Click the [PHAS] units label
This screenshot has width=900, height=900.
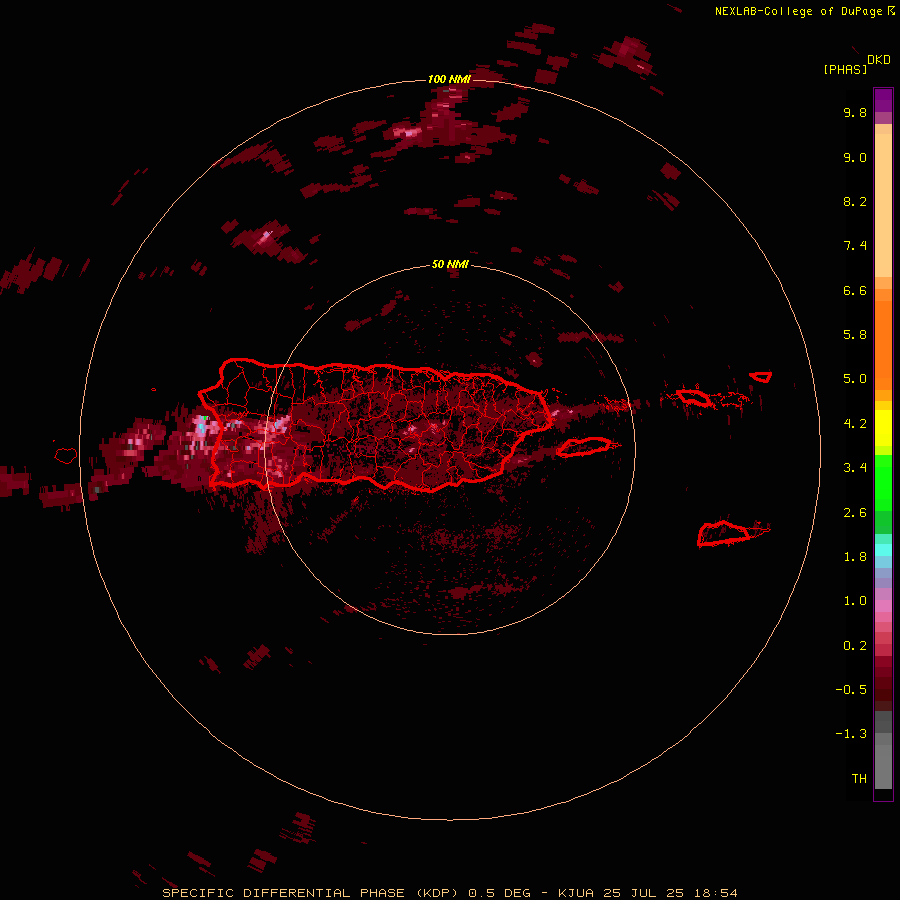845,69
